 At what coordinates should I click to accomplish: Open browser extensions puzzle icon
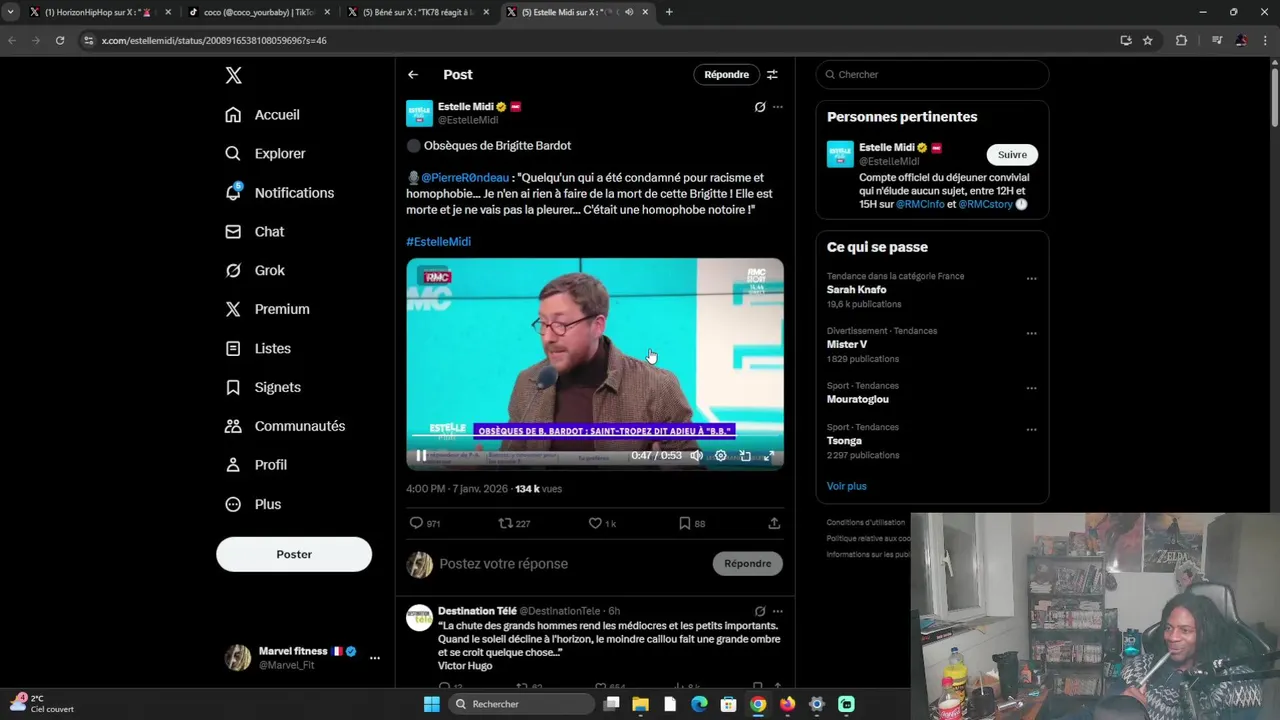pyautogui.click(x=1181, y=40)
